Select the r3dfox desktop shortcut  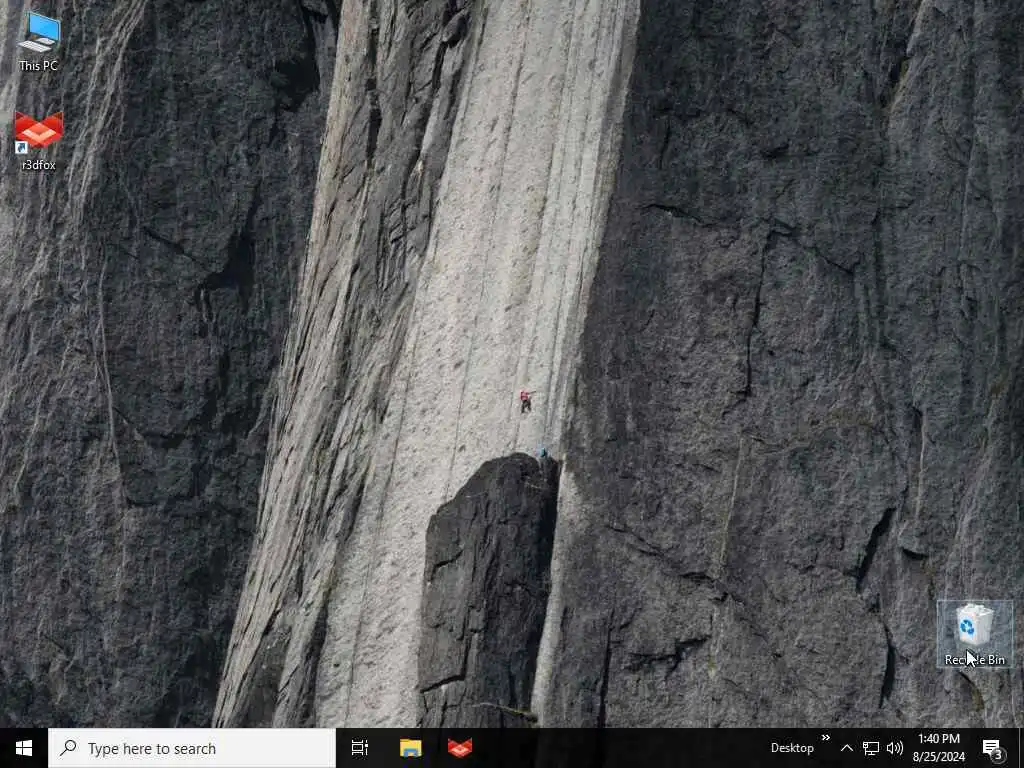tap(39, 140)
